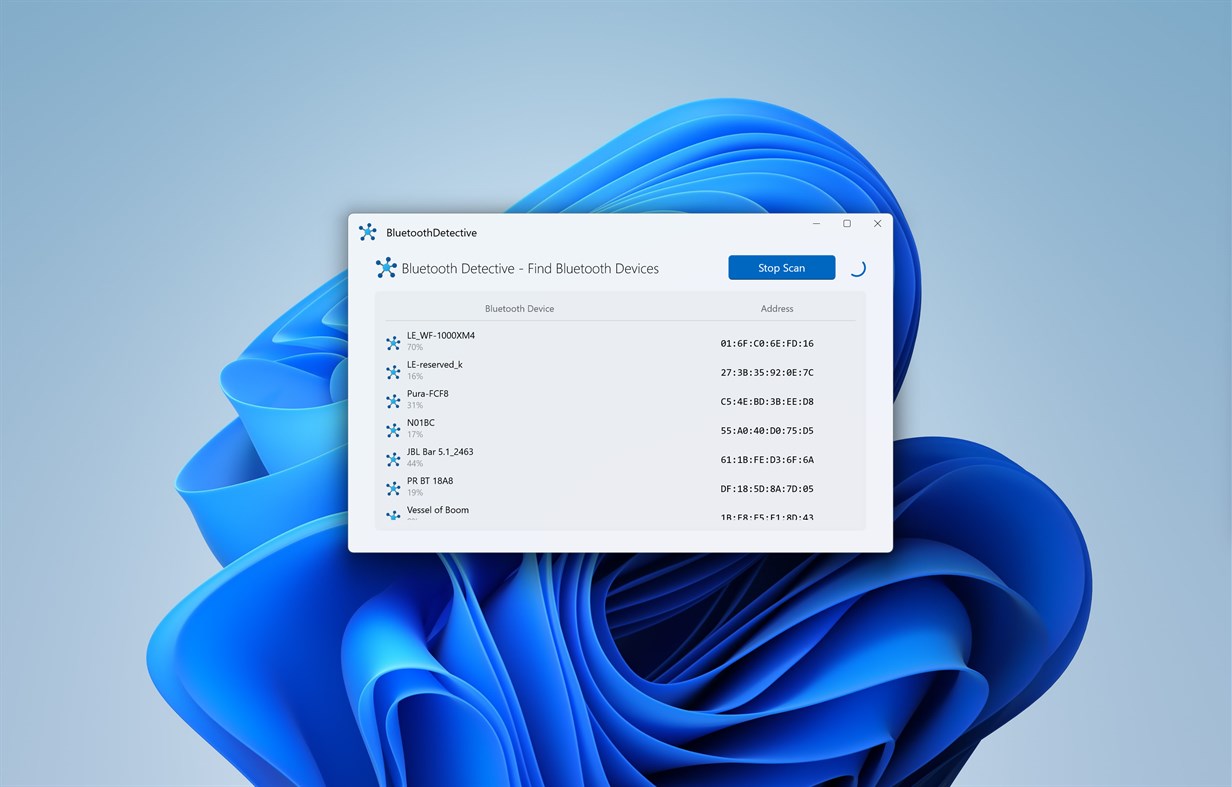Screen dimensions: 1232x787
Task: Click the Bluetooth icon next to PR BT 18A8
Action: click(392, 487)
